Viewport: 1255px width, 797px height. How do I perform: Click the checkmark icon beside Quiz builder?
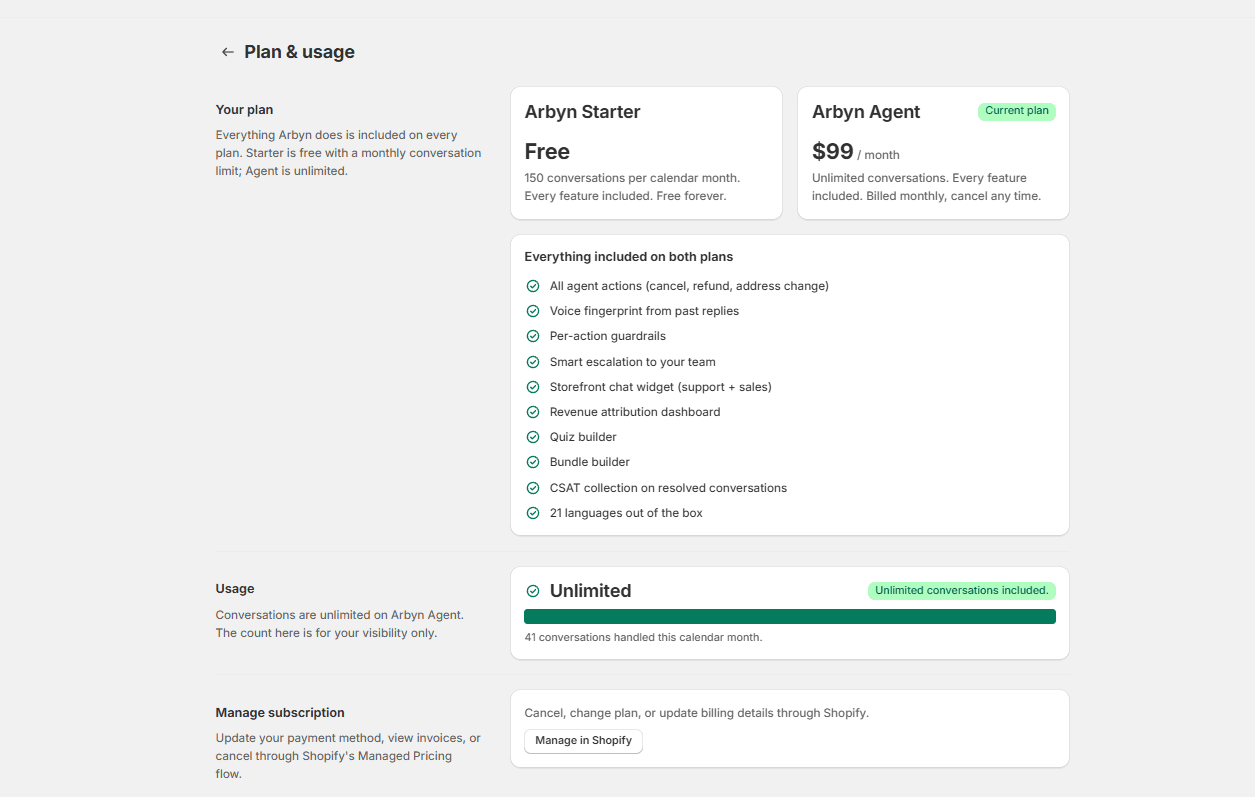(x=533, y=437)
